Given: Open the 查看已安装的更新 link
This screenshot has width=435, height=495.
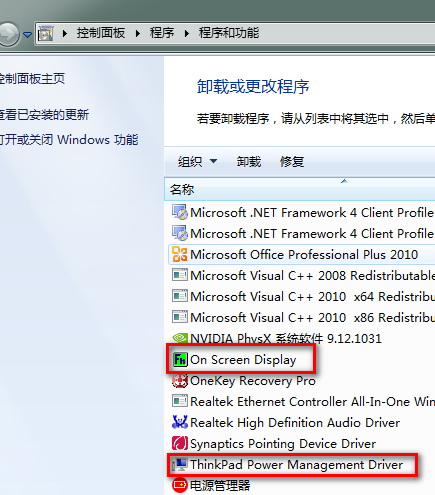Looking at the screenshot, I should click(44, 115).
